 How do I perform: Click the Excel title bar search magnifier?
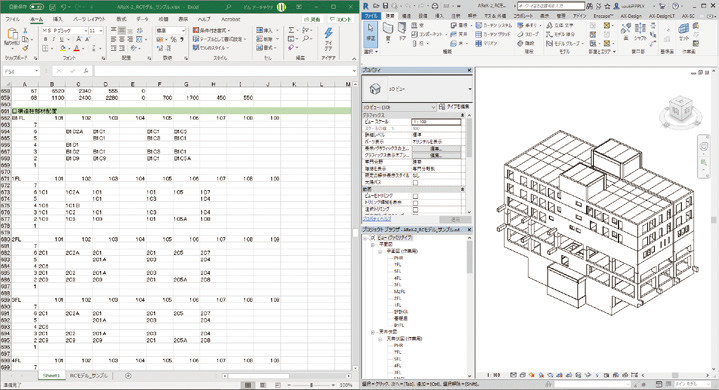tap(228, 7)
